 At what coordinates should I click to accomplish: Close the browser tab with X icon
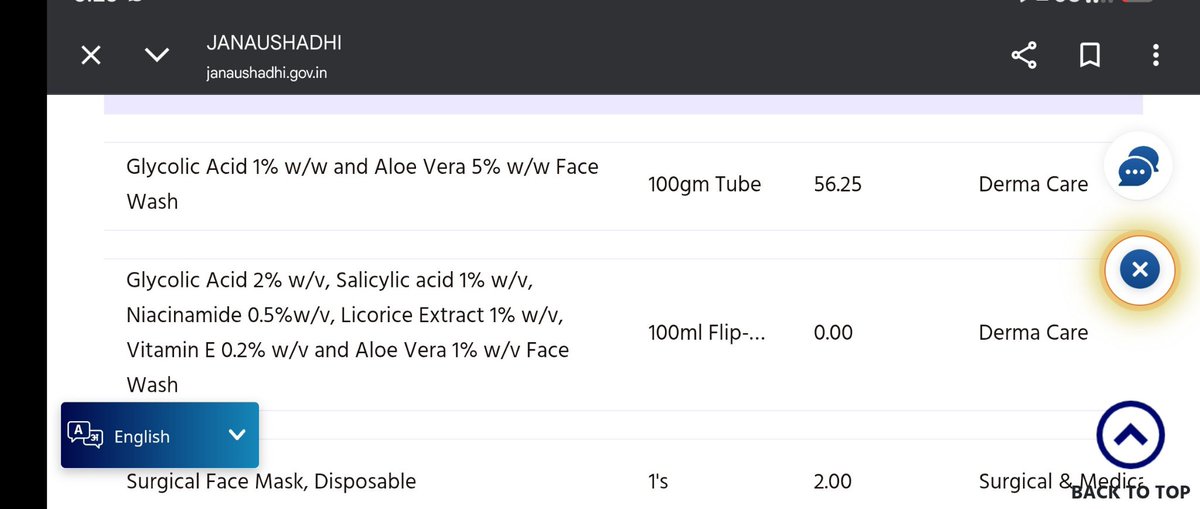(x=91, y=55)
